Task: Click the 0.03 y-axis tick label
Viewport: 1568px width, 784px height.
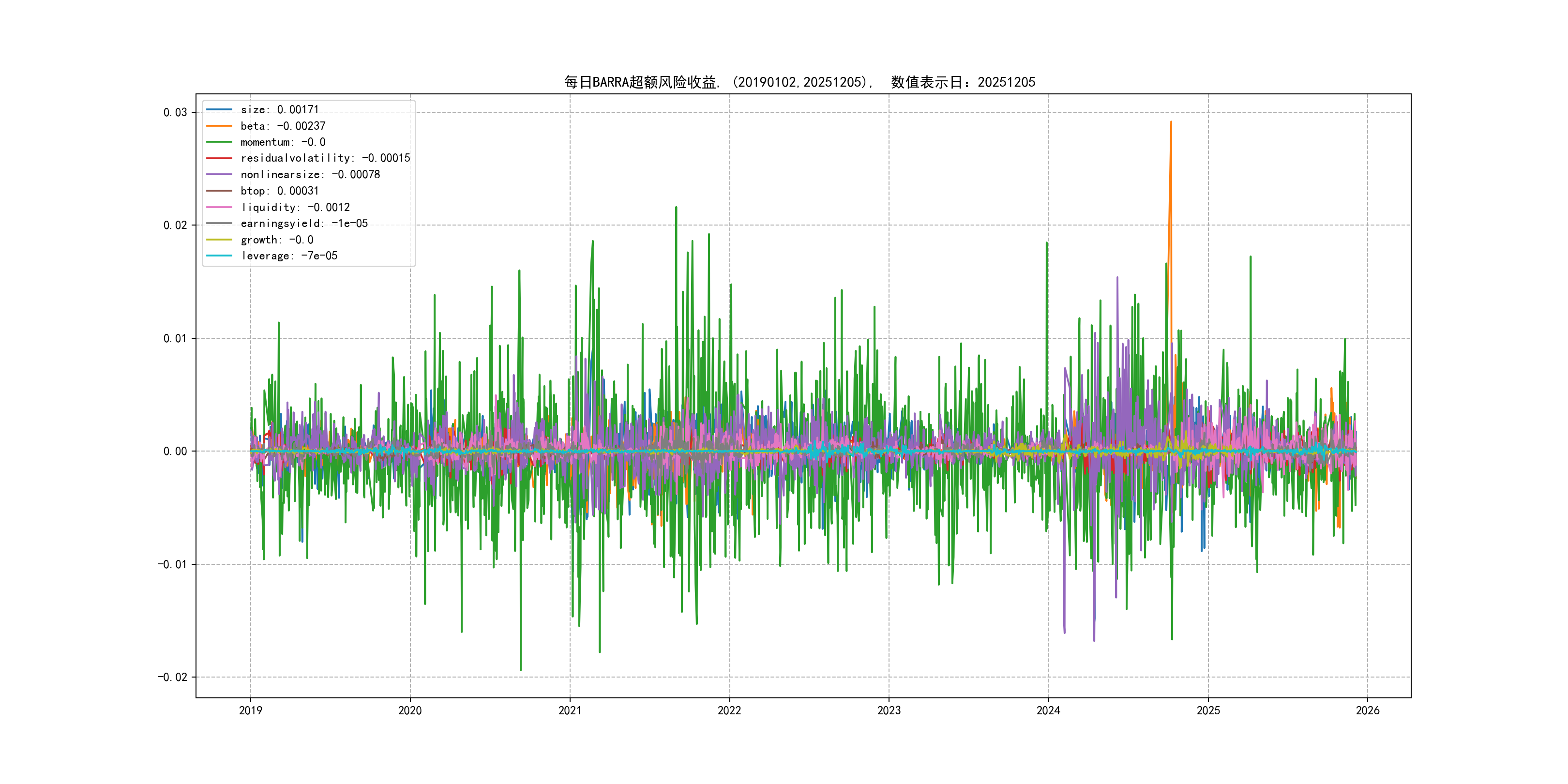Action: [x=175, y=113]
